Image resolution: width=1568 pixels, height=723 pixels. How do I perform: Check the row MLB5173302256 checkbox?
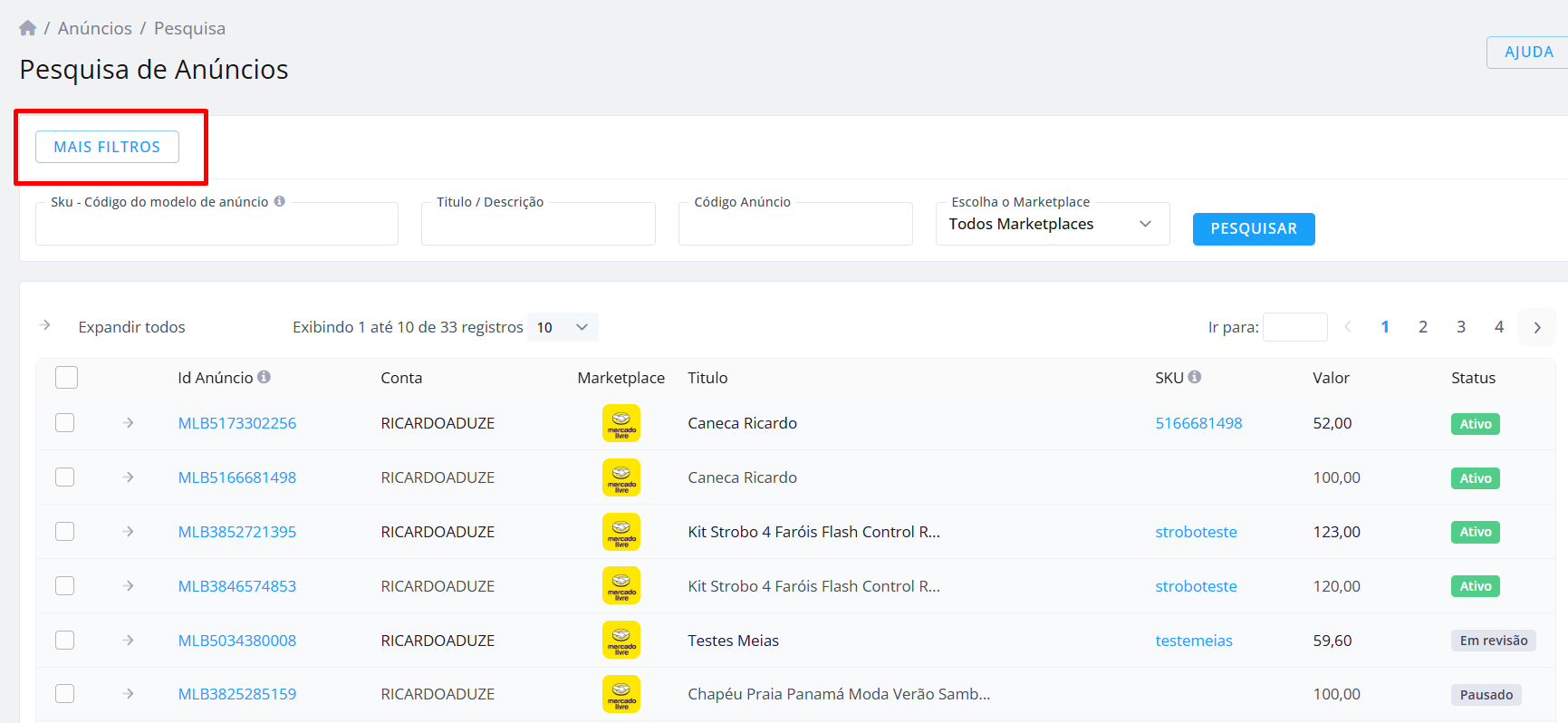pyautogui.click(x=65, y=423)
